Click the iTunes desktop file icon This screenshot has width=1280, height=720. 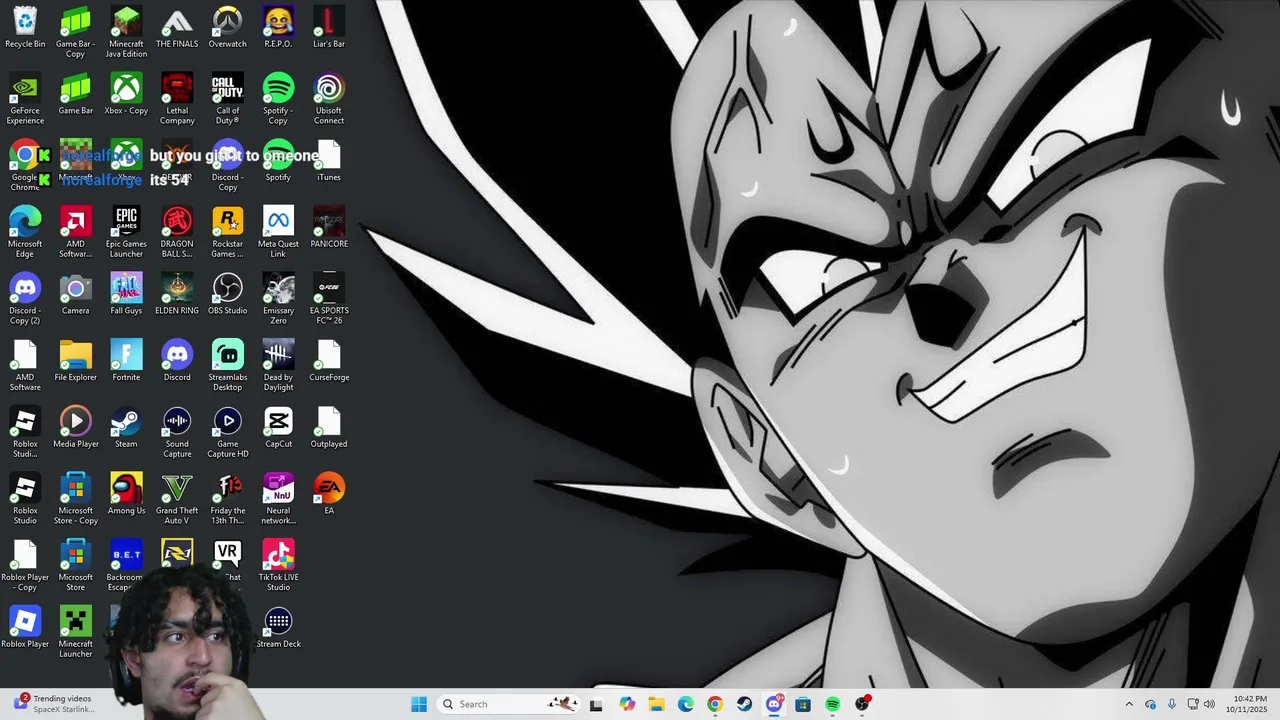pyautogui.click(x=329, y=161)
